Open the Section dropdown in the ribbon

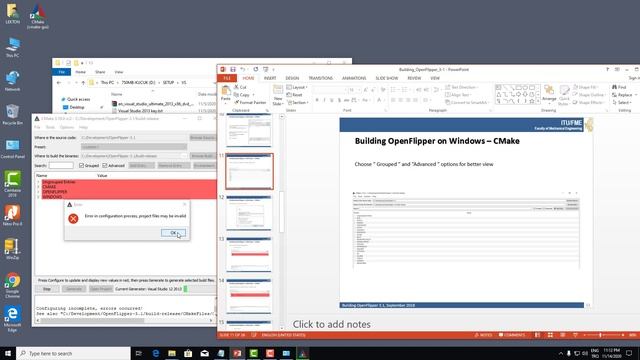(x=298, y=102)
